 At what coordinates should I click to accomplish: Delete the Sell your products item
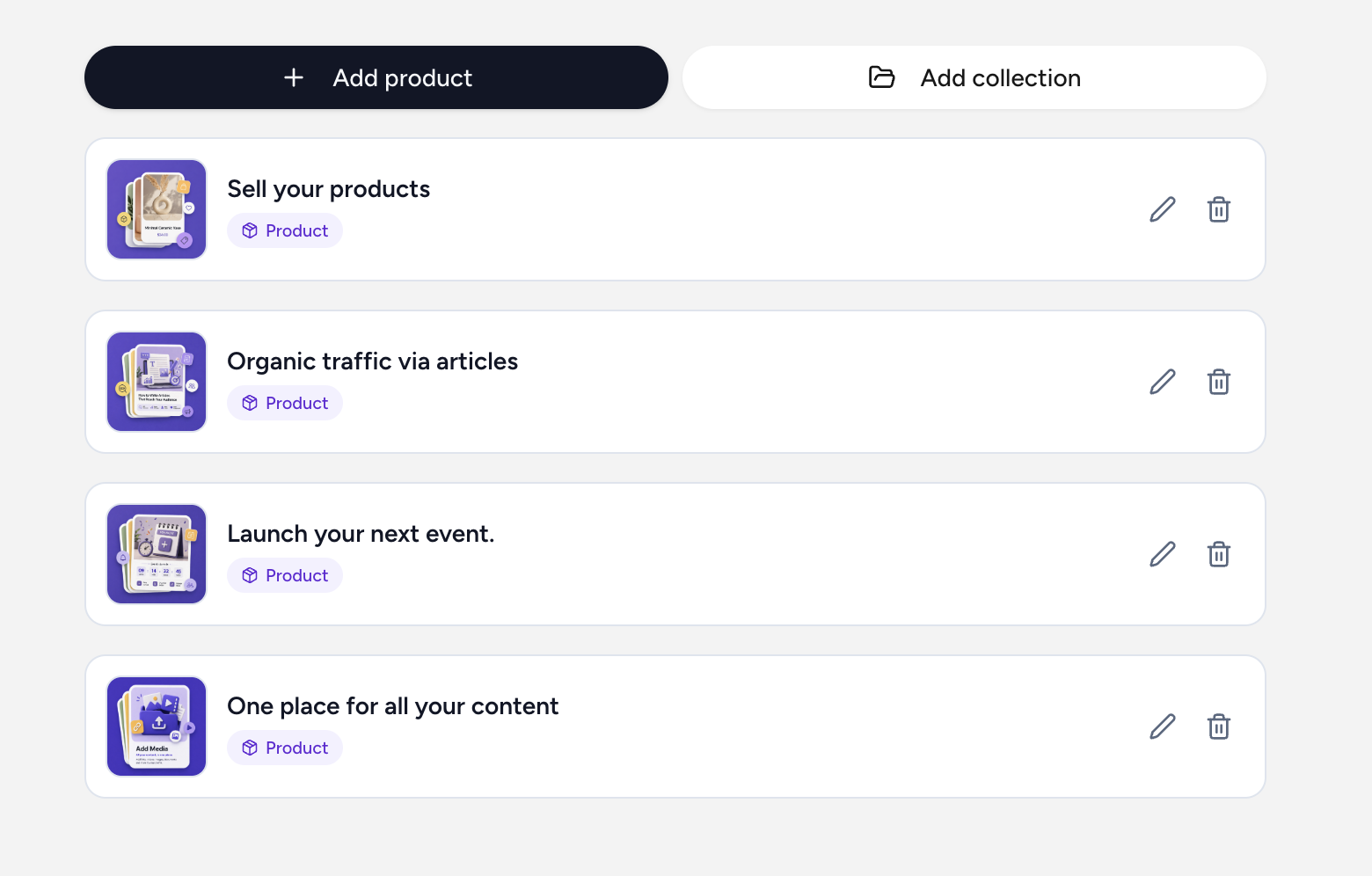[1219, 209]
